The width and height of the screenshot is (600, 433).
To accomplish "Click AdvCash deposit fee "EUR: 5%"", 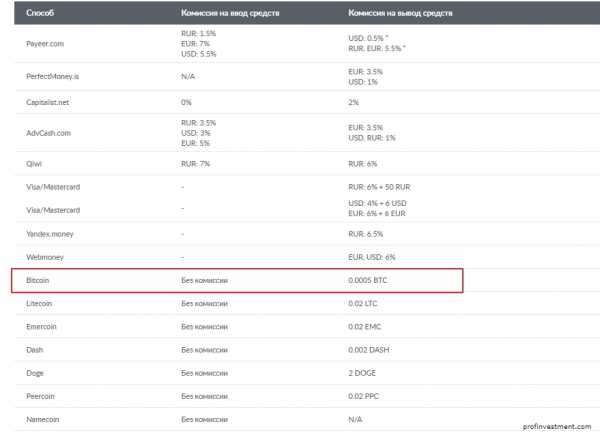I will tap(195, 143).
